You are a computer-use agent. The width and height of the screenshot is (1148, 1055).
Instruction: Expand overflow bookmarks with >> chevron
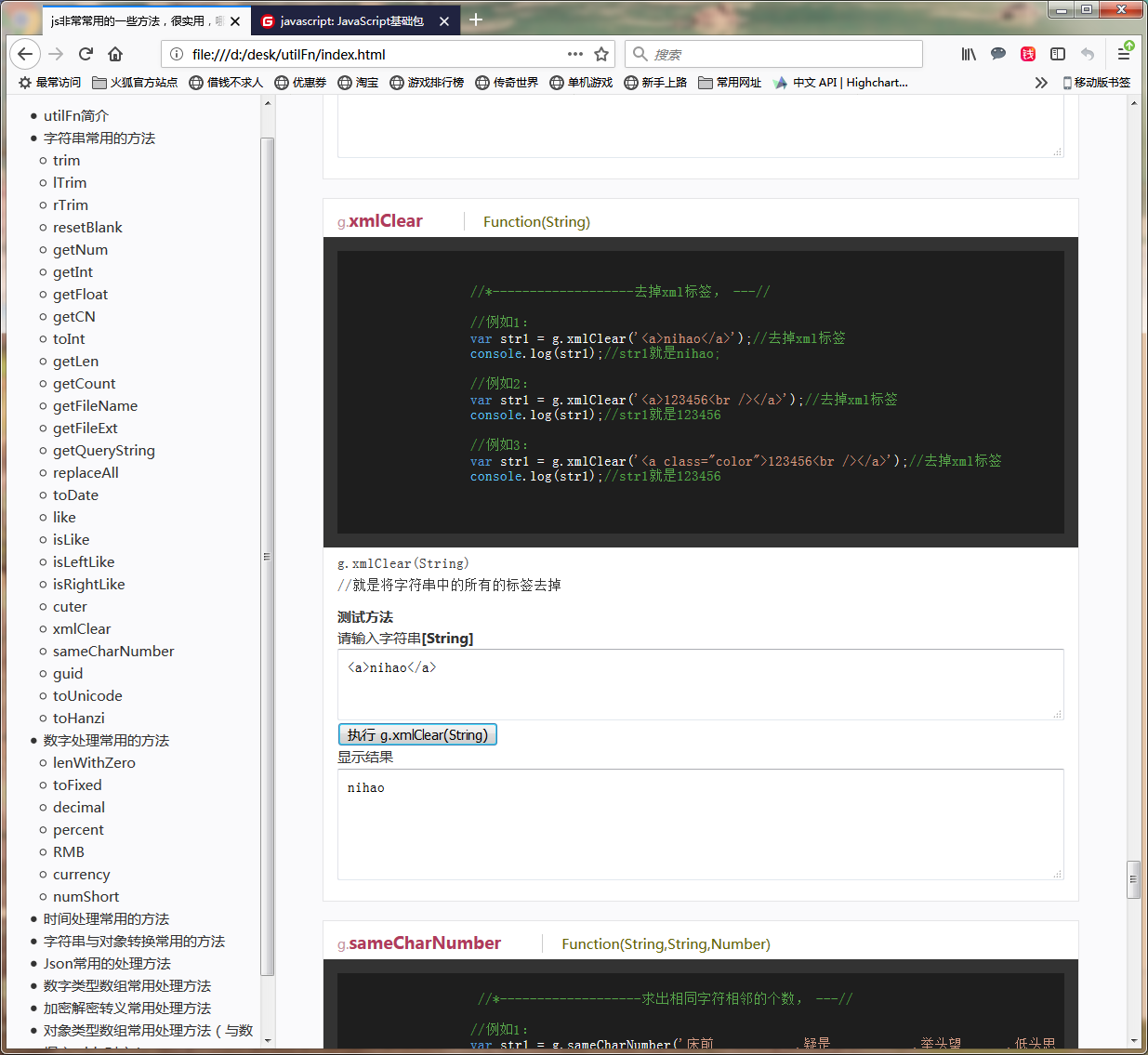coord(1040,82)
